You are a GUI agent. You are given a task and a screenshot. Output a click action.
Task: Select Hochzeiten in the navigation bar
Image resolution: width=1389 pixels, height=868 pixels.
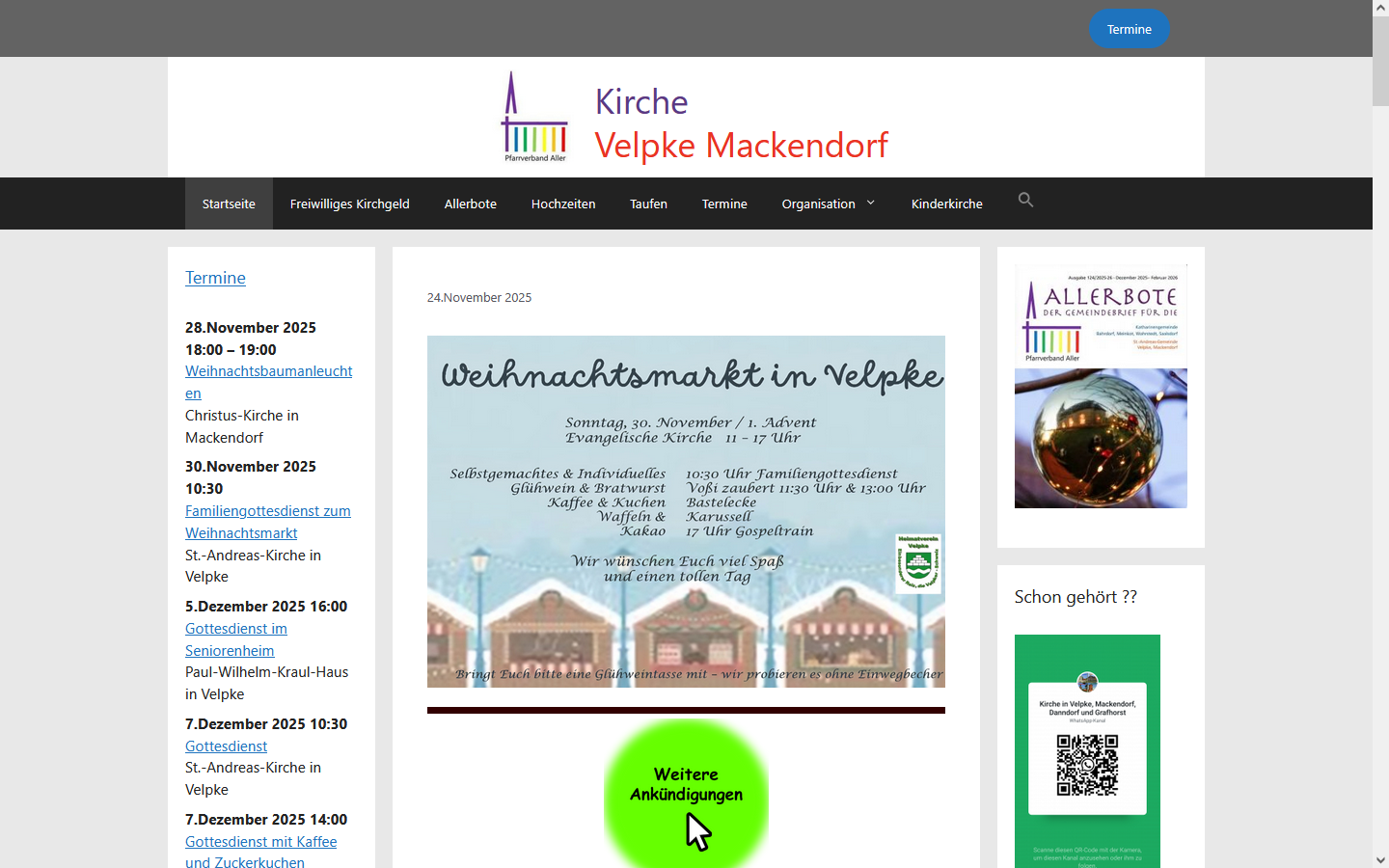click(x=562, y=204)
